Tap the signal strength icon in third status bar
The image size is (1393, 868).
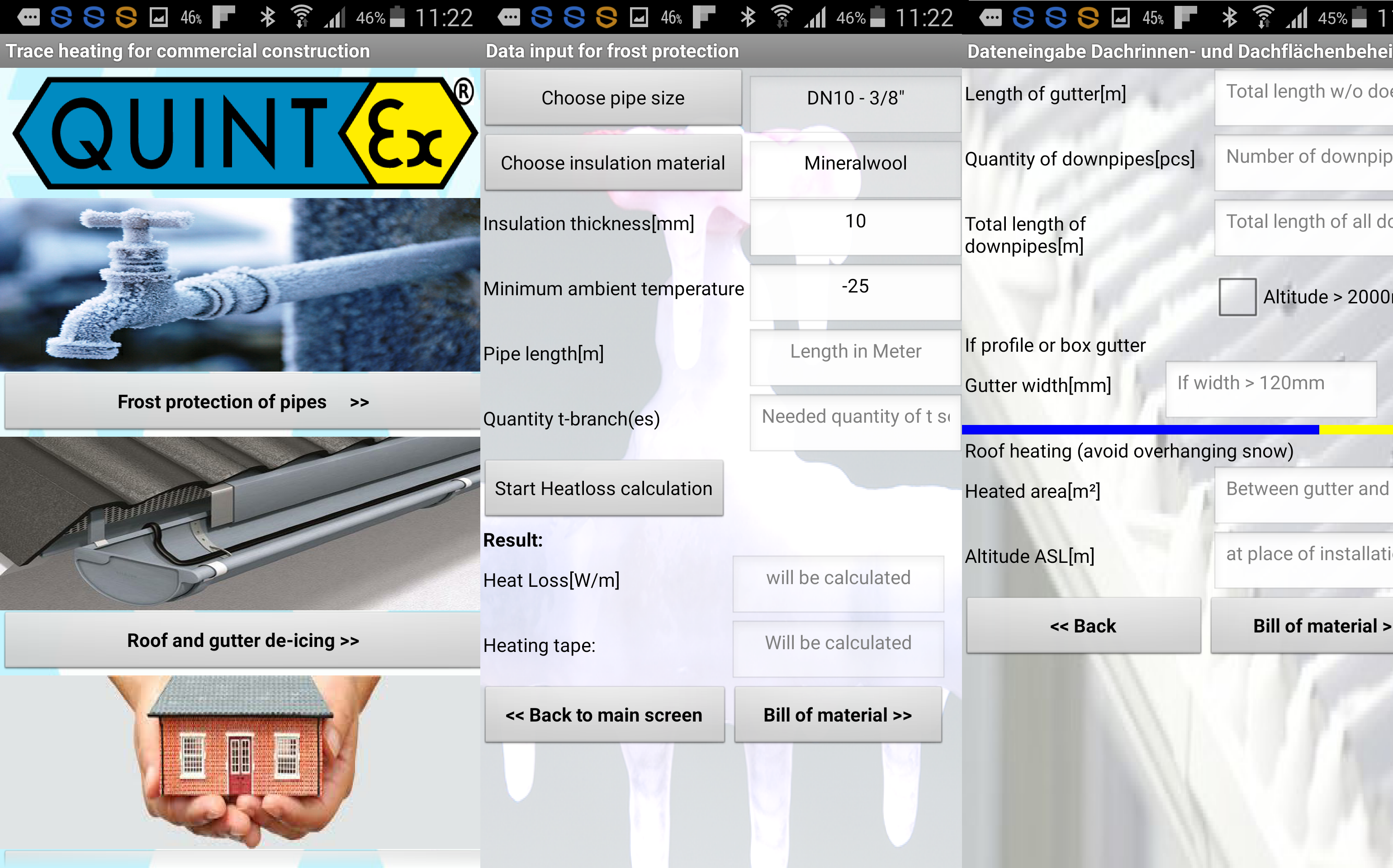coord(1297,17)
